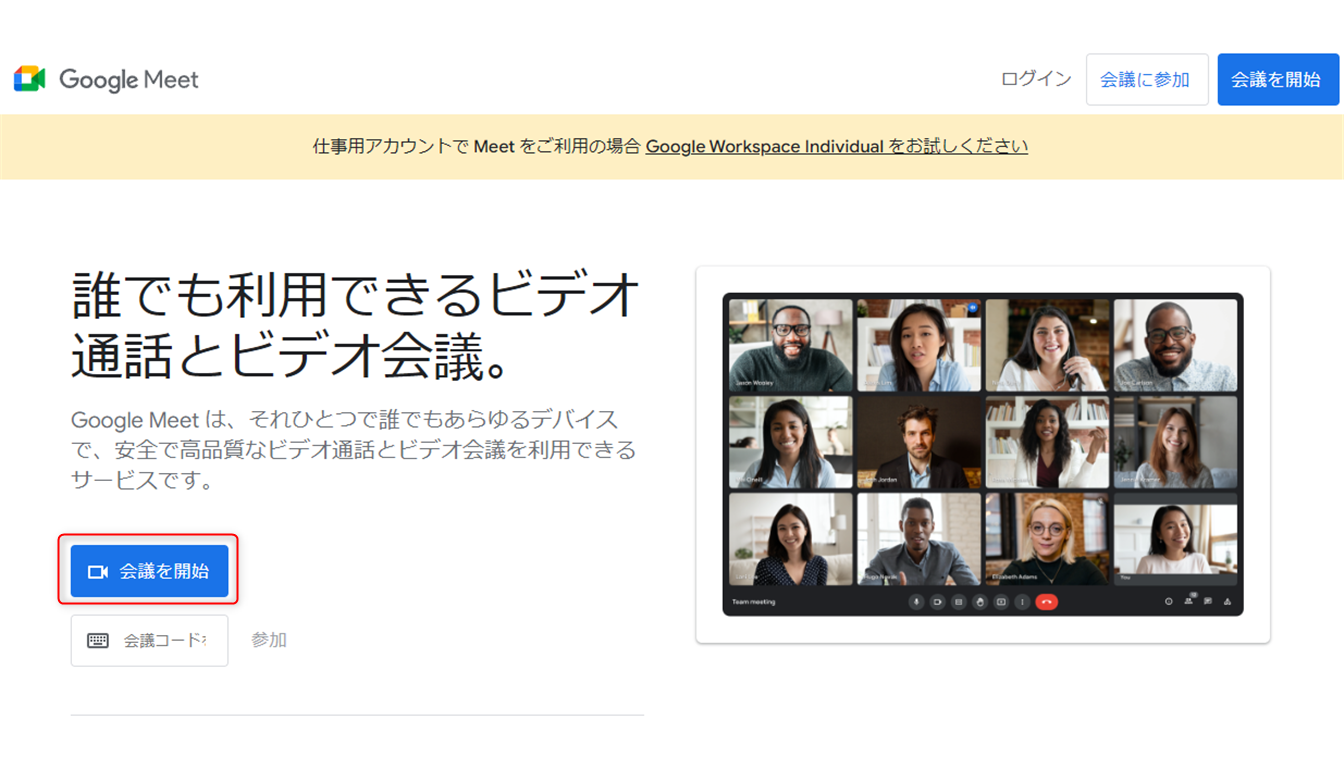Focus the 会議コード input field
The width and height of the screenshot is (1344, 767).
pos(162,640)
